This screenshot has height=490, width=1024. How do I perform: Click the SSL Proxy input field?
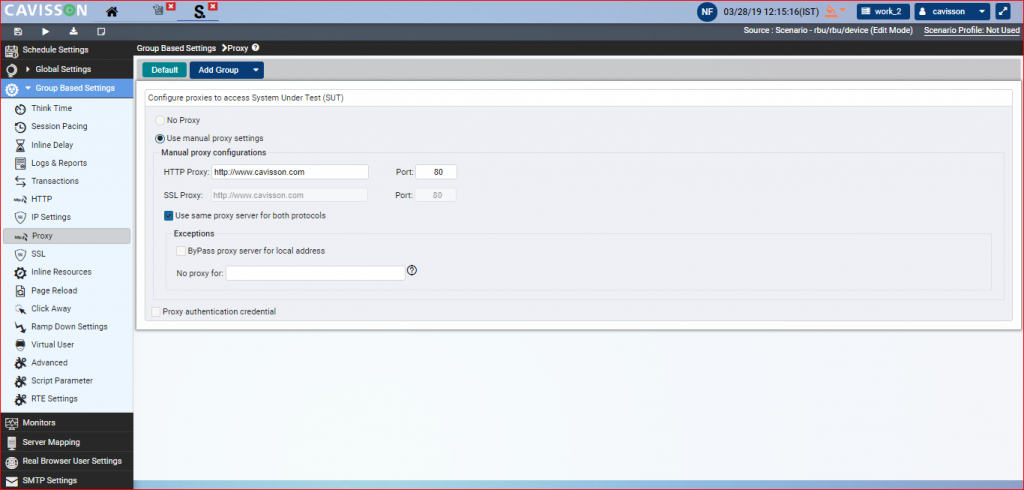coord(289,195)
